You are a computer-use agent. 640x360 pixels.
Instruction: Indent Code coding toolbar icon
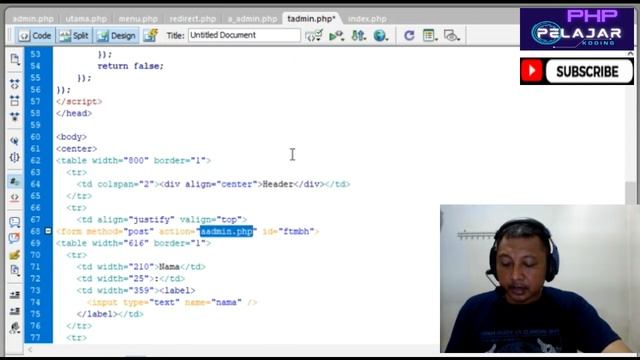(15, 294)
